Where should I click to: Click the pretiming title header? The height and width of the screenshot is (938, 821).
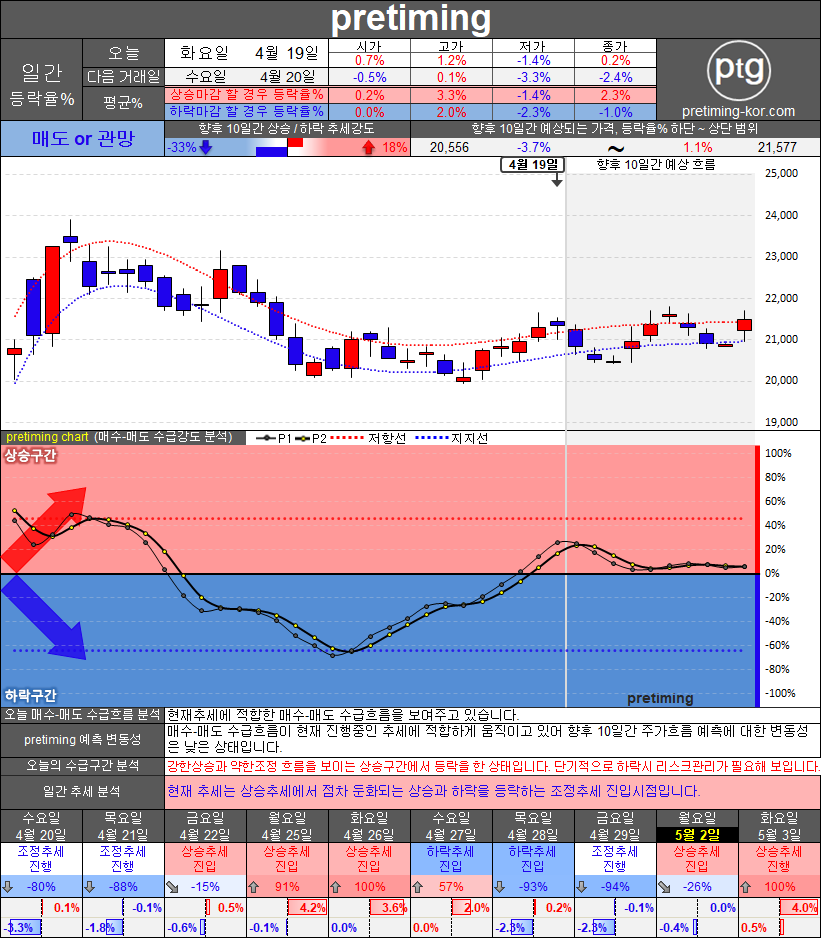(410, 19)
